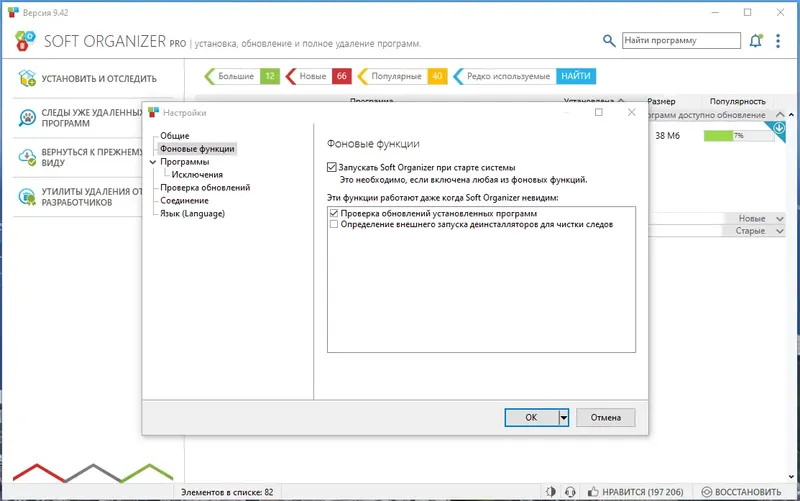
Task: Open Исключения settings subsection
Action: (197, 174)
